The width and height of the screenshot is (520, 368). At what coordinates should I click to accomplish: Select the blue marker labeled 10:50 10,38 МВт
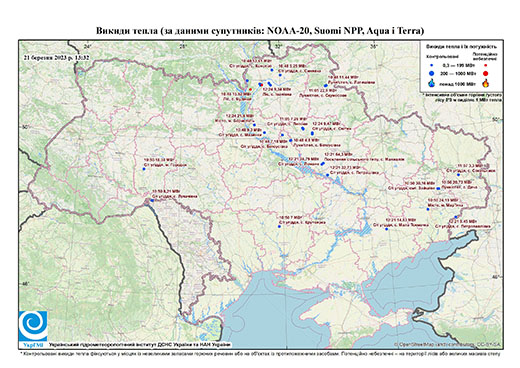coord(144,169)
